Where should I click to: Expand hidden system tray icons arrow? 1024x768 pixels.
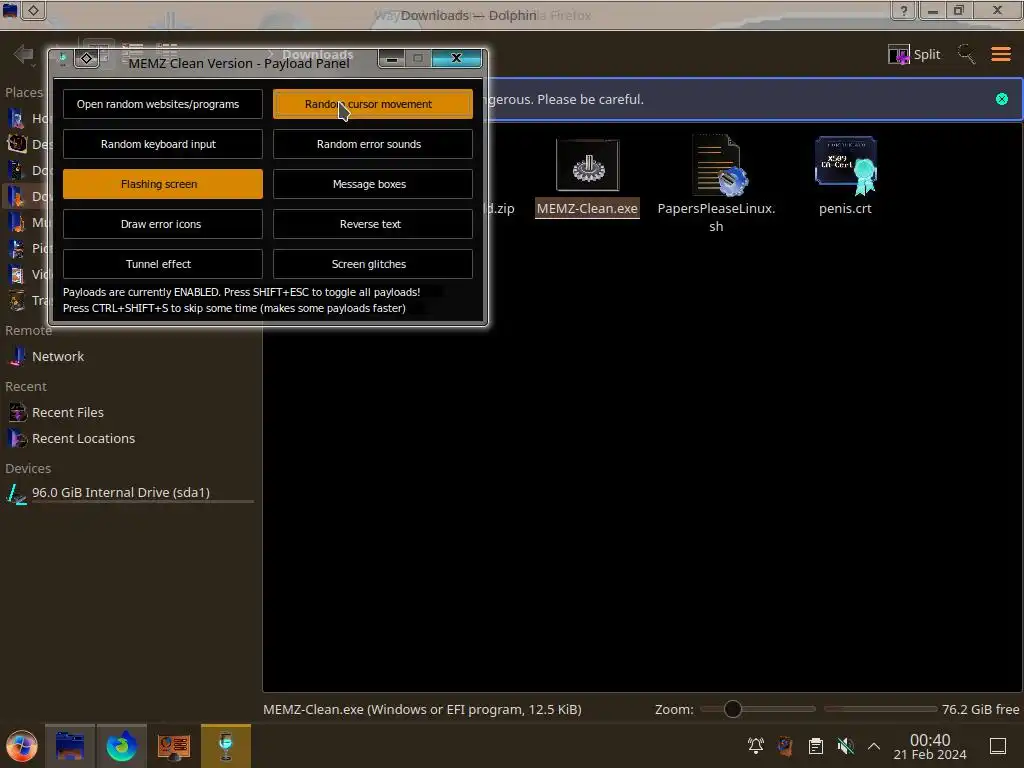(874, 746)
